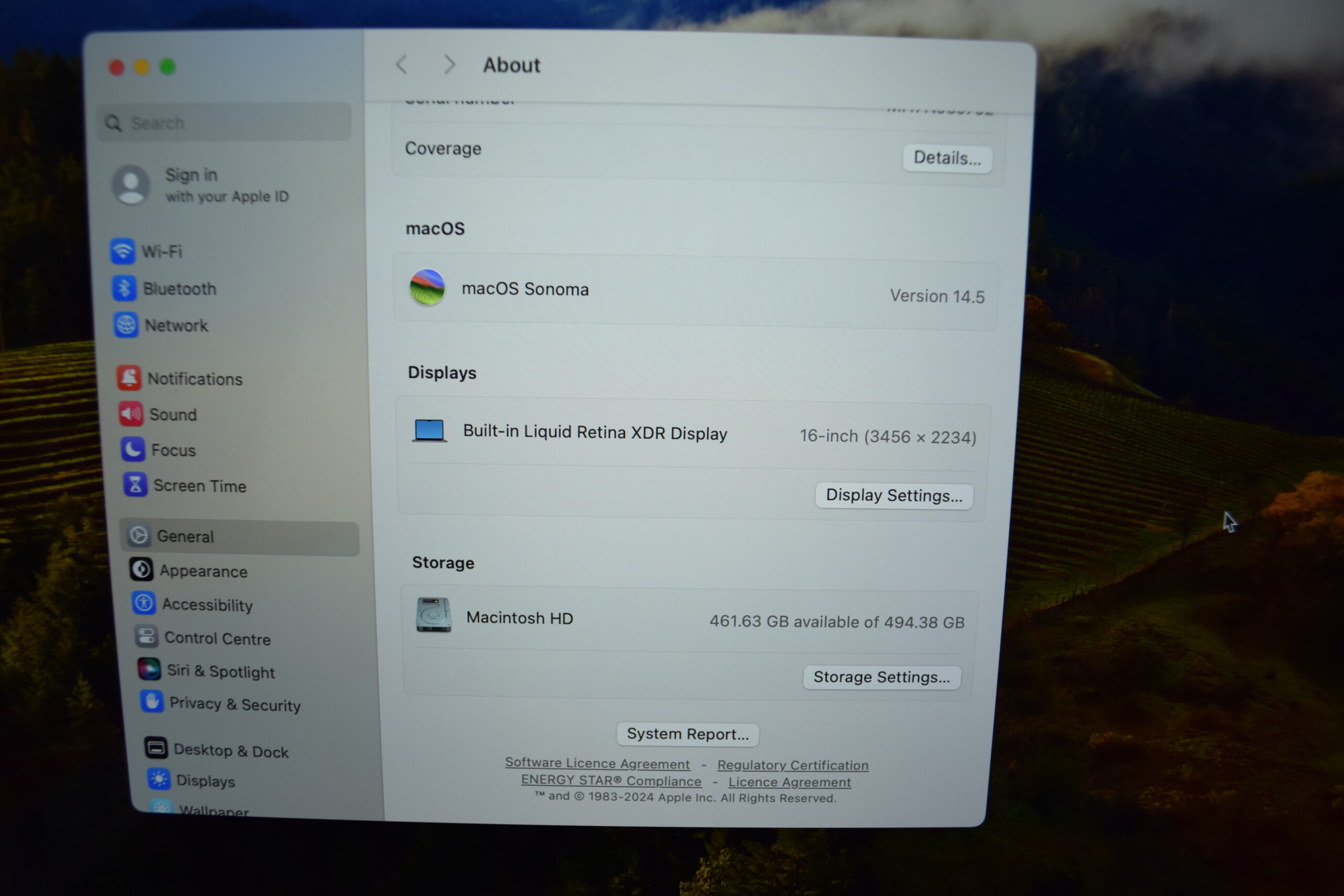Viewport: 1344px width, 896px height.
Task: Click the red close window button
Action: pos(117,67)
